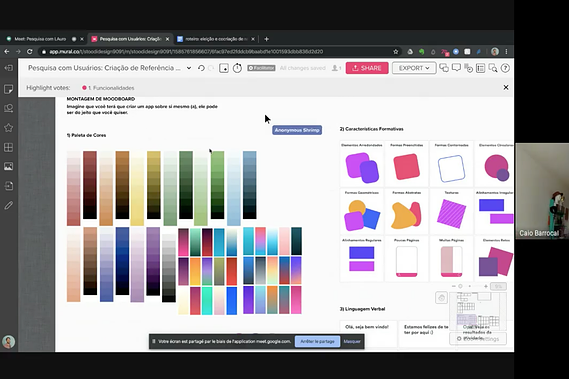Toggle the Facilitator mode badge
Viewport: 569px width, 379px height.
click(x=261, y=68)
